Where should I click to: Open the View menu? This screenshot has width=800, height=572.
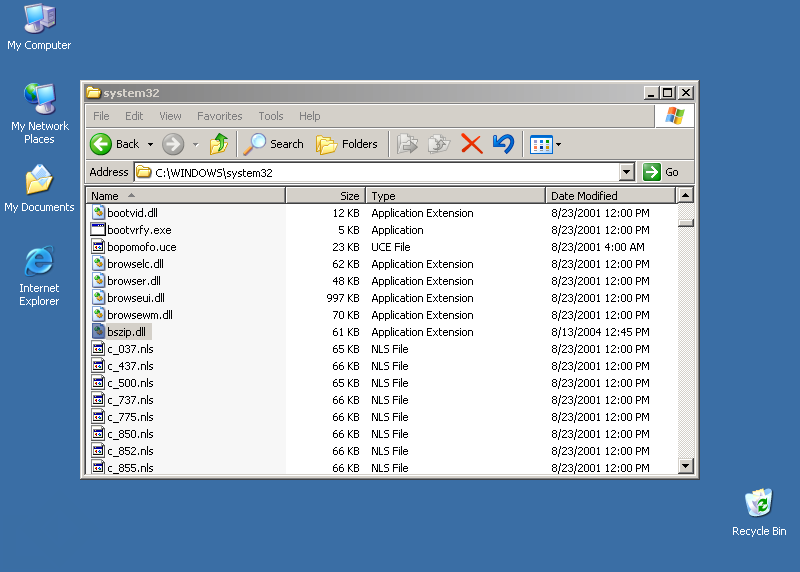click(x=170, y=116)
